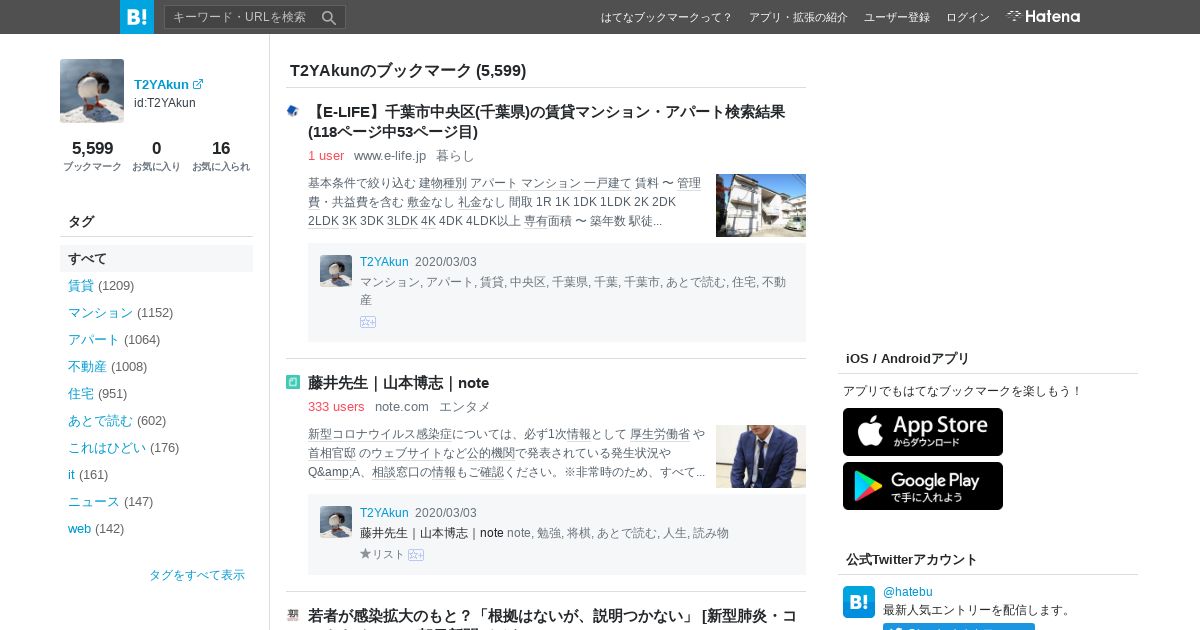
Task: Open apartment building thumbnail
Action: tap(761, 205)
